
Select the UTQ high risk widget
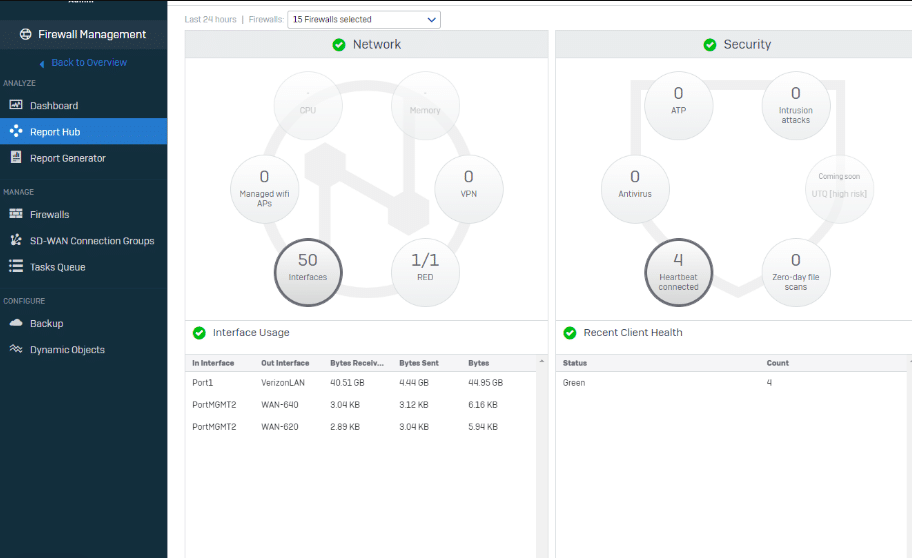tap(839, 189)
